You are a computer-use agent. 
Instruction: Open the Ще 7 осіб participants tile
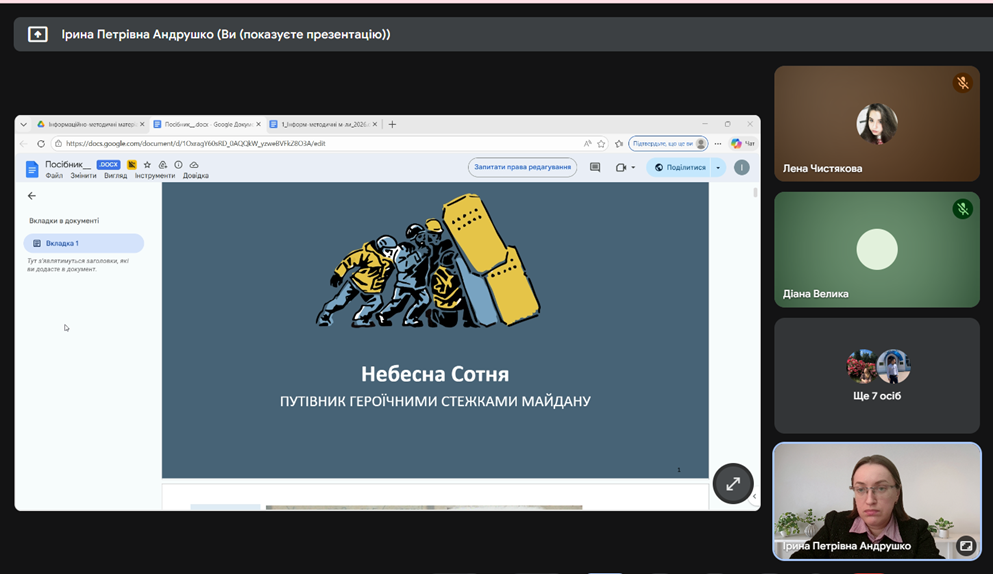tap(877, 375)
